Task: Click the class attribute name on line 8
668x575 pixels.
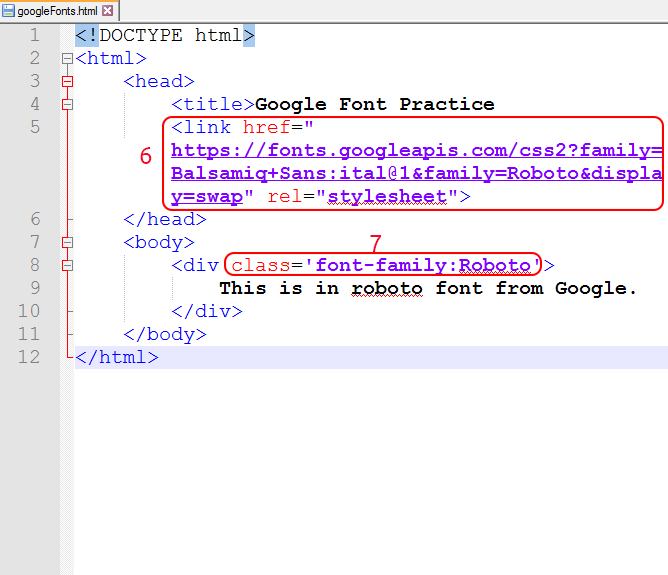Action: tap(261, 265)
